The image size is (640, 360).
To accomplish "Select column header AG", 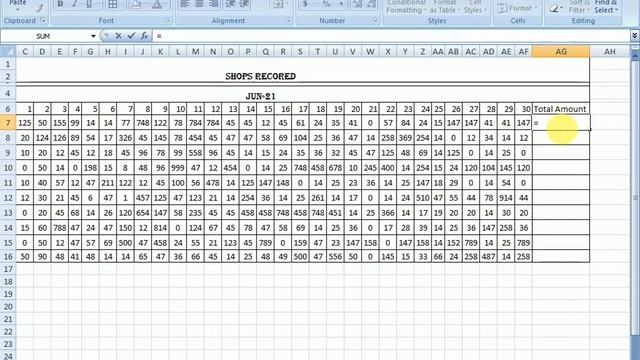I will pyautogui.click(x=561, y=51).
